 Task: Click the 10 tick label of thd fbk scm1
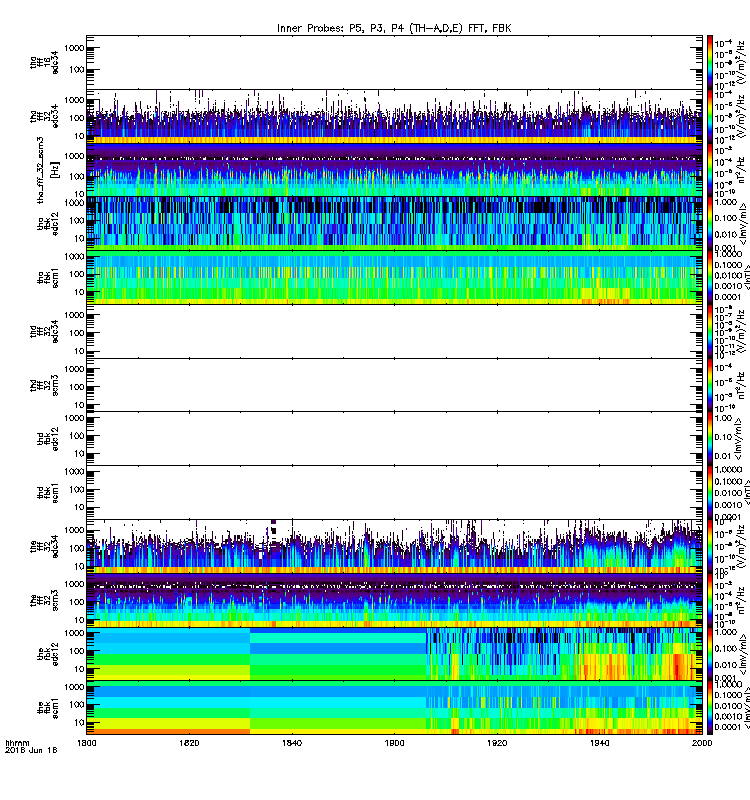pyautogui.click(x=79, y=507)
